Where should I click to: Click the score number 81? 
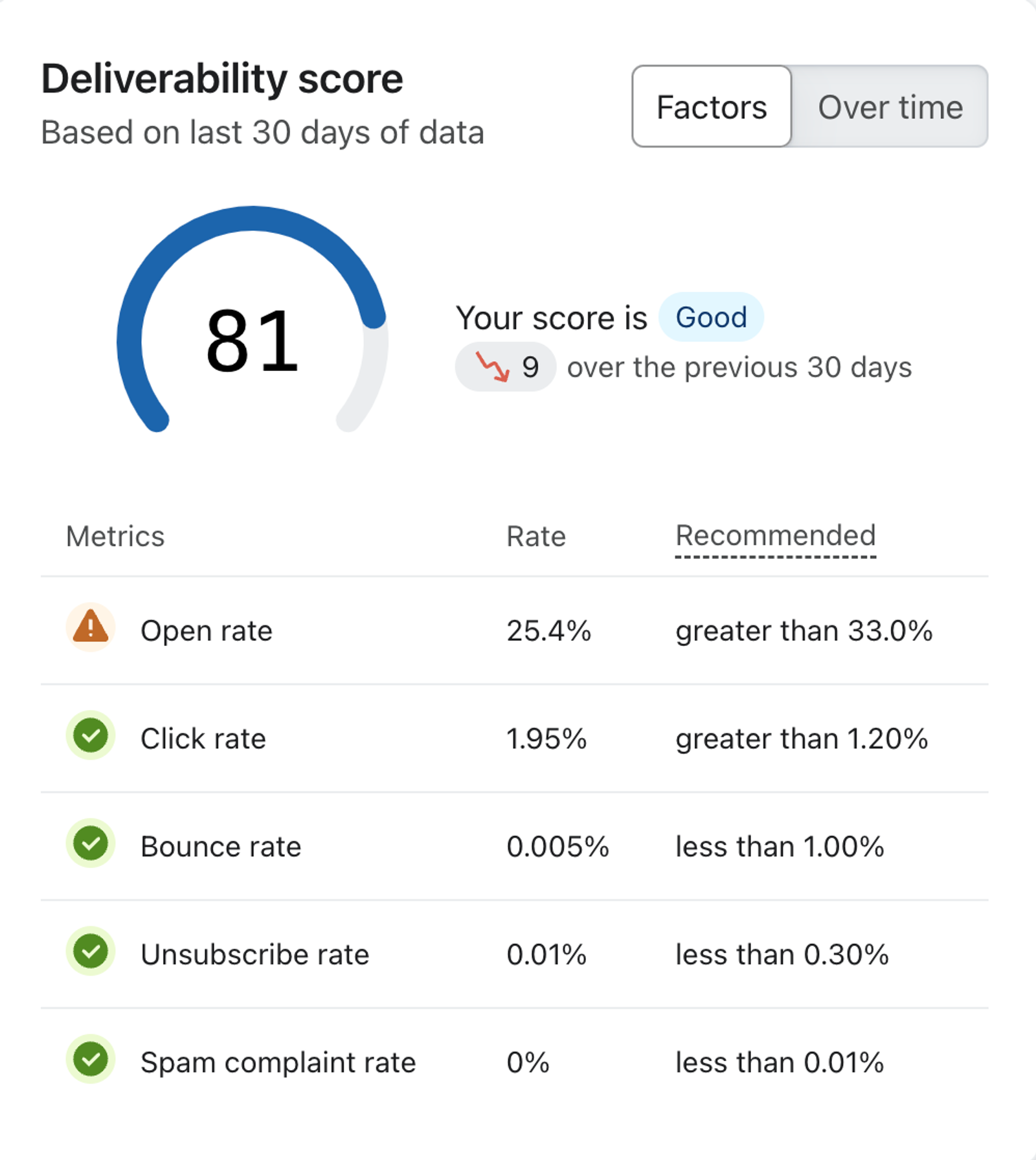[252, 340]
